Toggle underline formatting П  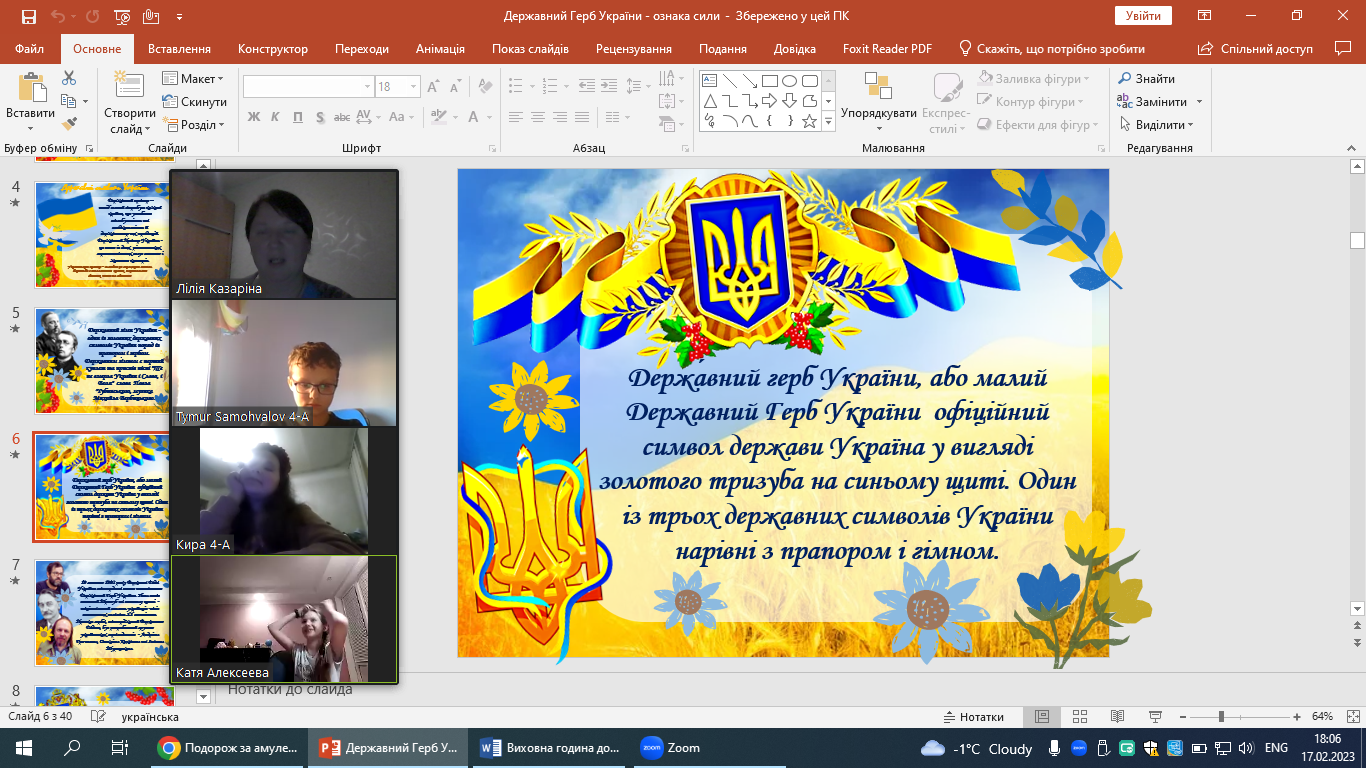297,117
